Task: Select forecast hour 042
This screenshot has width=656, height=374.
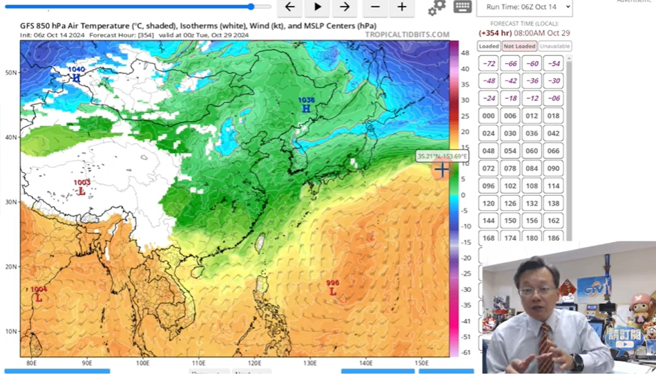Action: tap(554, 133)
